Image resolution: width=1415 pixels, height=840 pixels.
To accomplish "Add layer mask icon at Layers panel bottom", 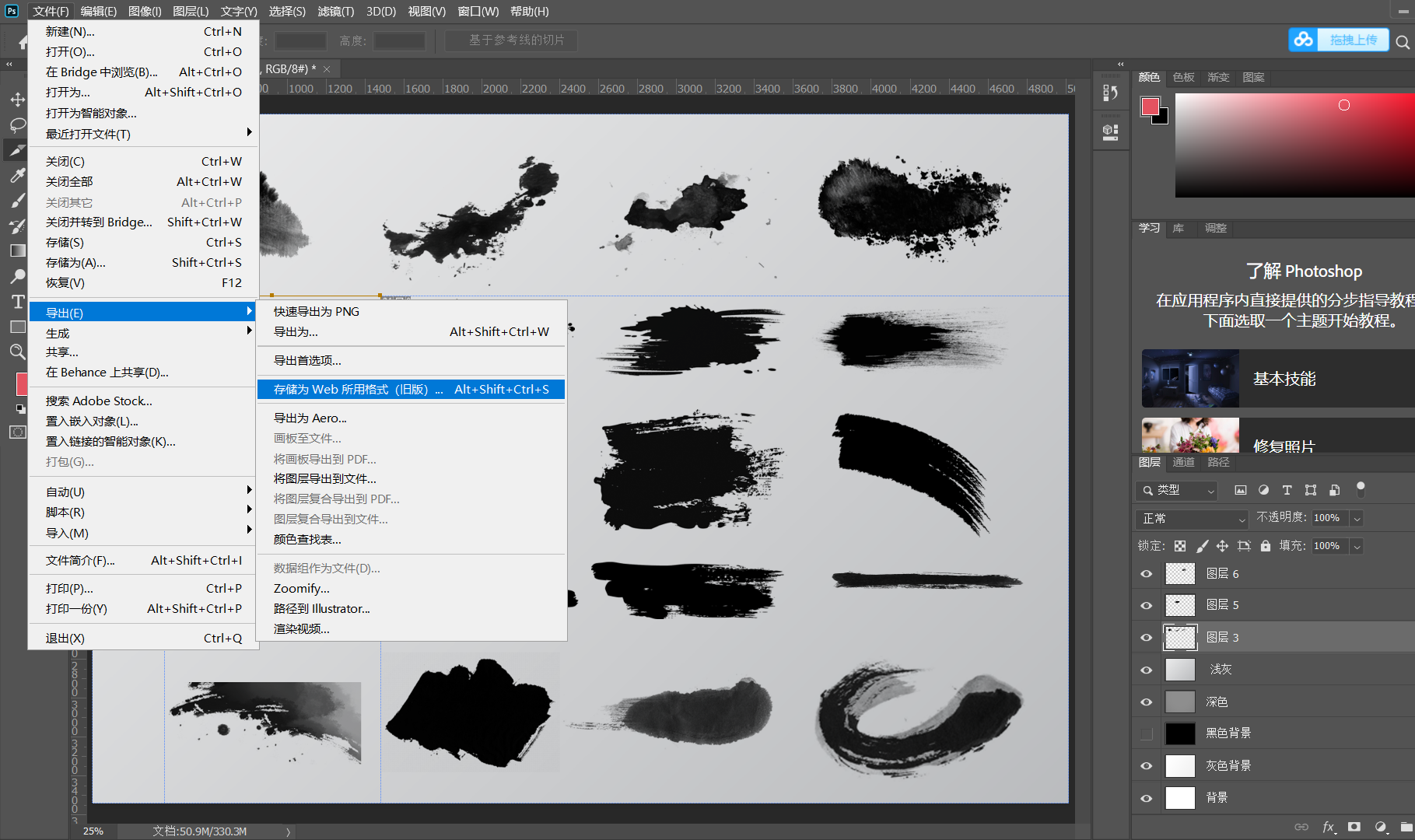I will click(x=1354, y=827).
